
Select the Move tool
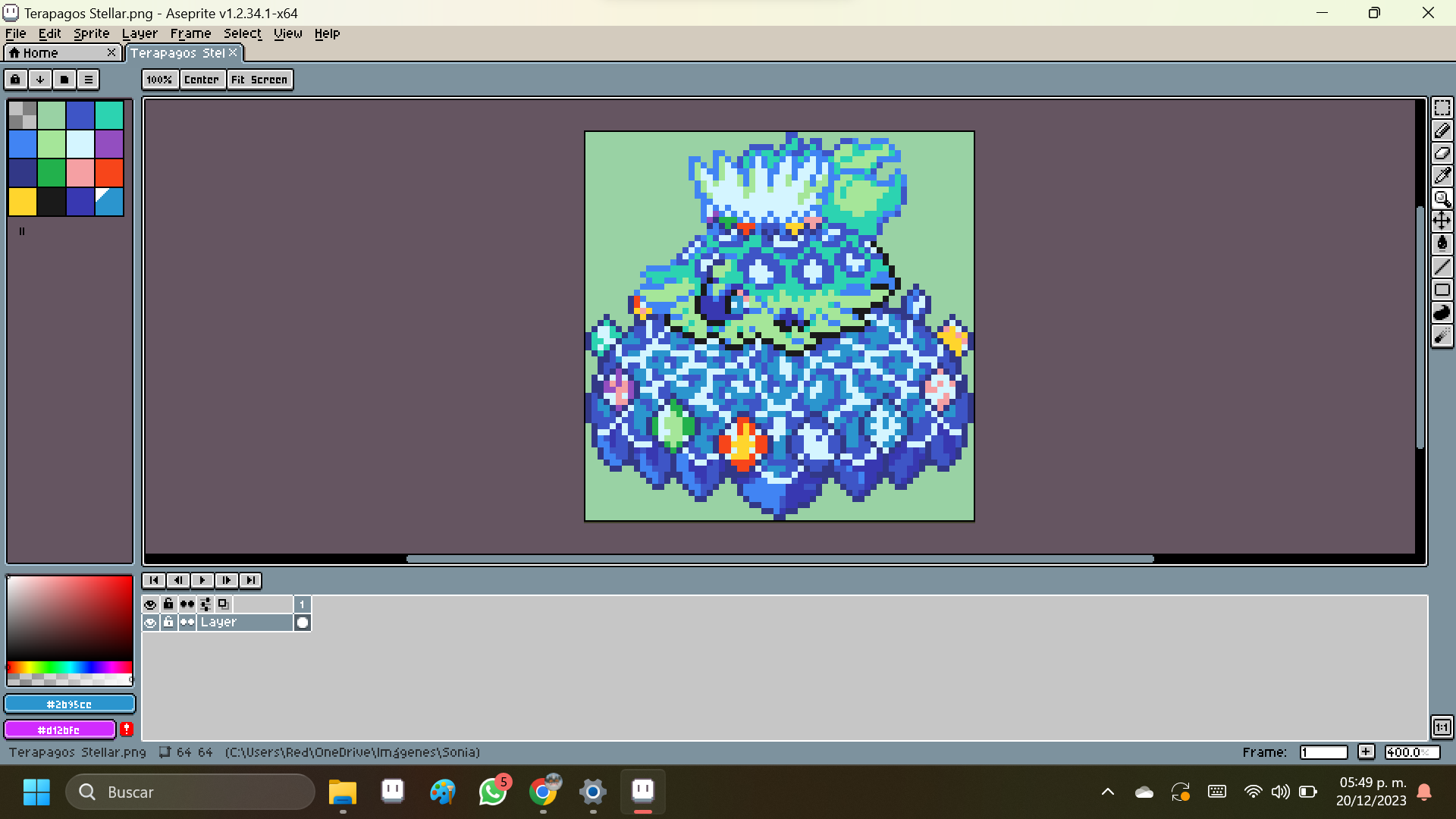click(x=1442, y=221)
